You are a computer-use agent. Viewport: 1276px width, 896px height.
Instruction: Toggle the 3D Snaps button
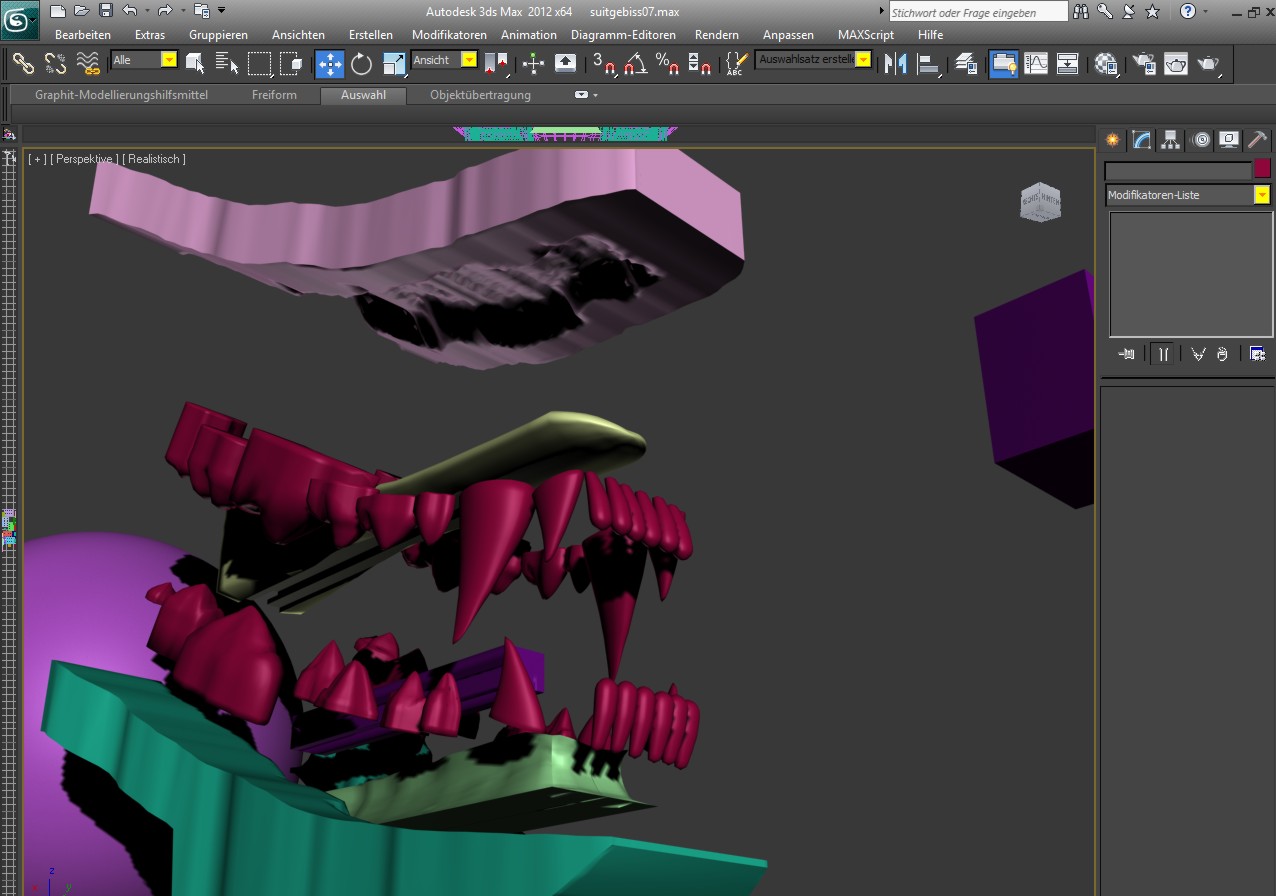pos(603,64)
